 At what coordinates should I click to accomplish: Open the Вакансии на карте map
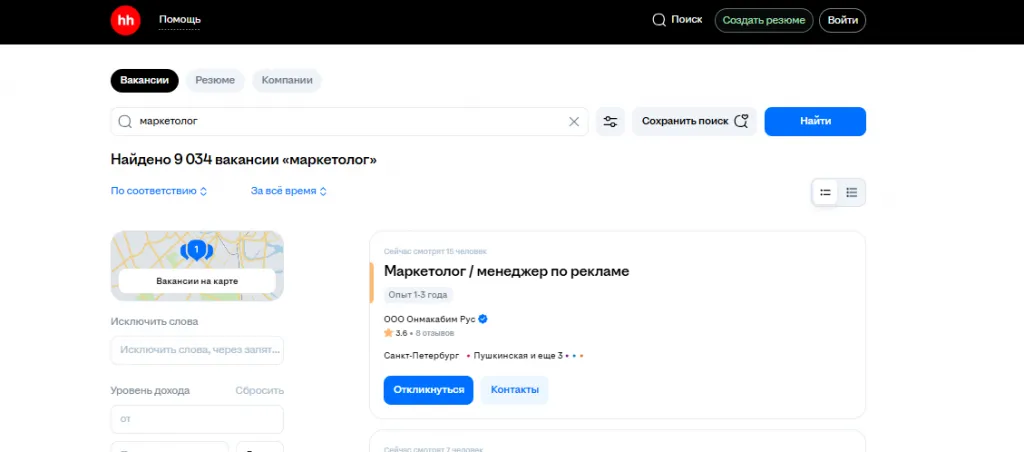pos(197,281)
